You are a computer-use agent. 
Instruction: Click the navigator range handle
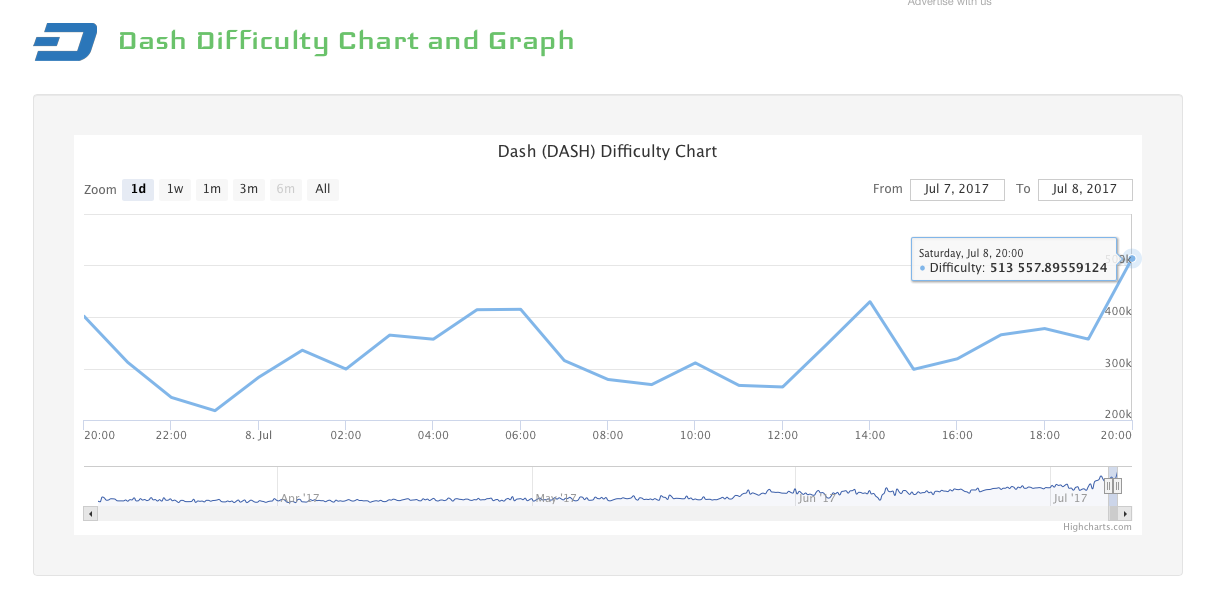tap(1113, 486)
